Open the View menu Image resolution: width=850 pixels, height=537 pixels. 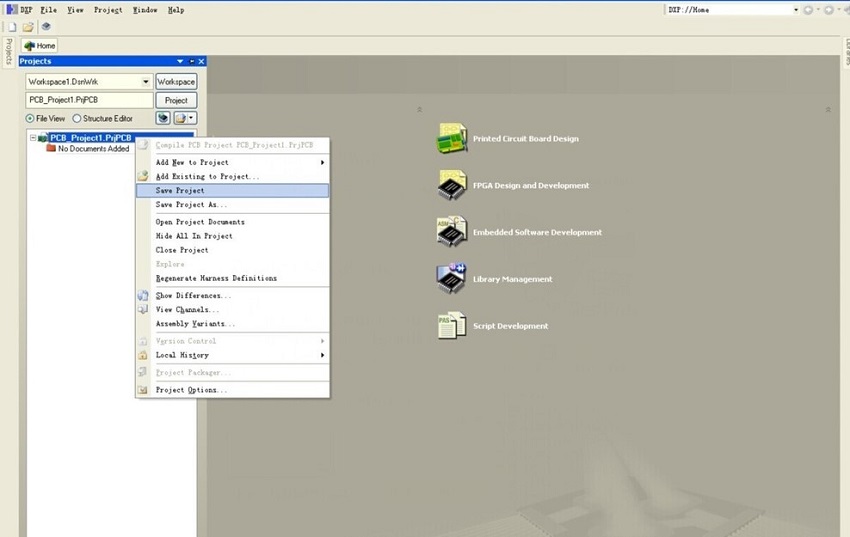pos(75,10)
